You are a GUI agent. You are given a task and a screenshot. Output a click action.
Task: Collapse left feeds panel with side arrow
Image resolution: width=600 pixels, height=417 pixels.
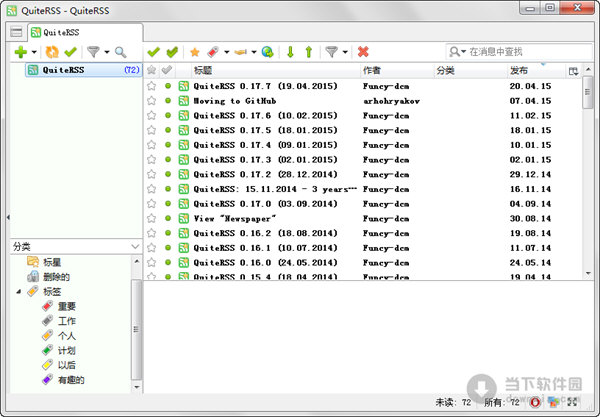coord(8,217)
